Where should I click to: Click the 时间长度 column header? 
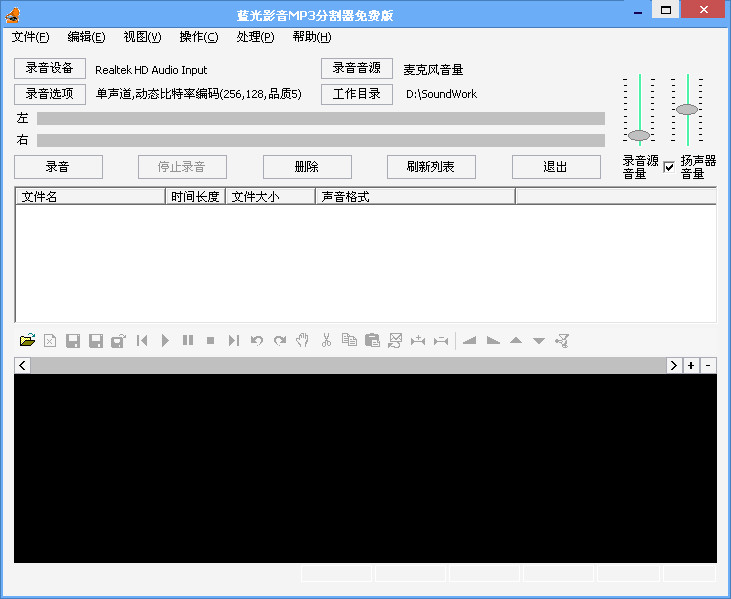coord(195,197)
